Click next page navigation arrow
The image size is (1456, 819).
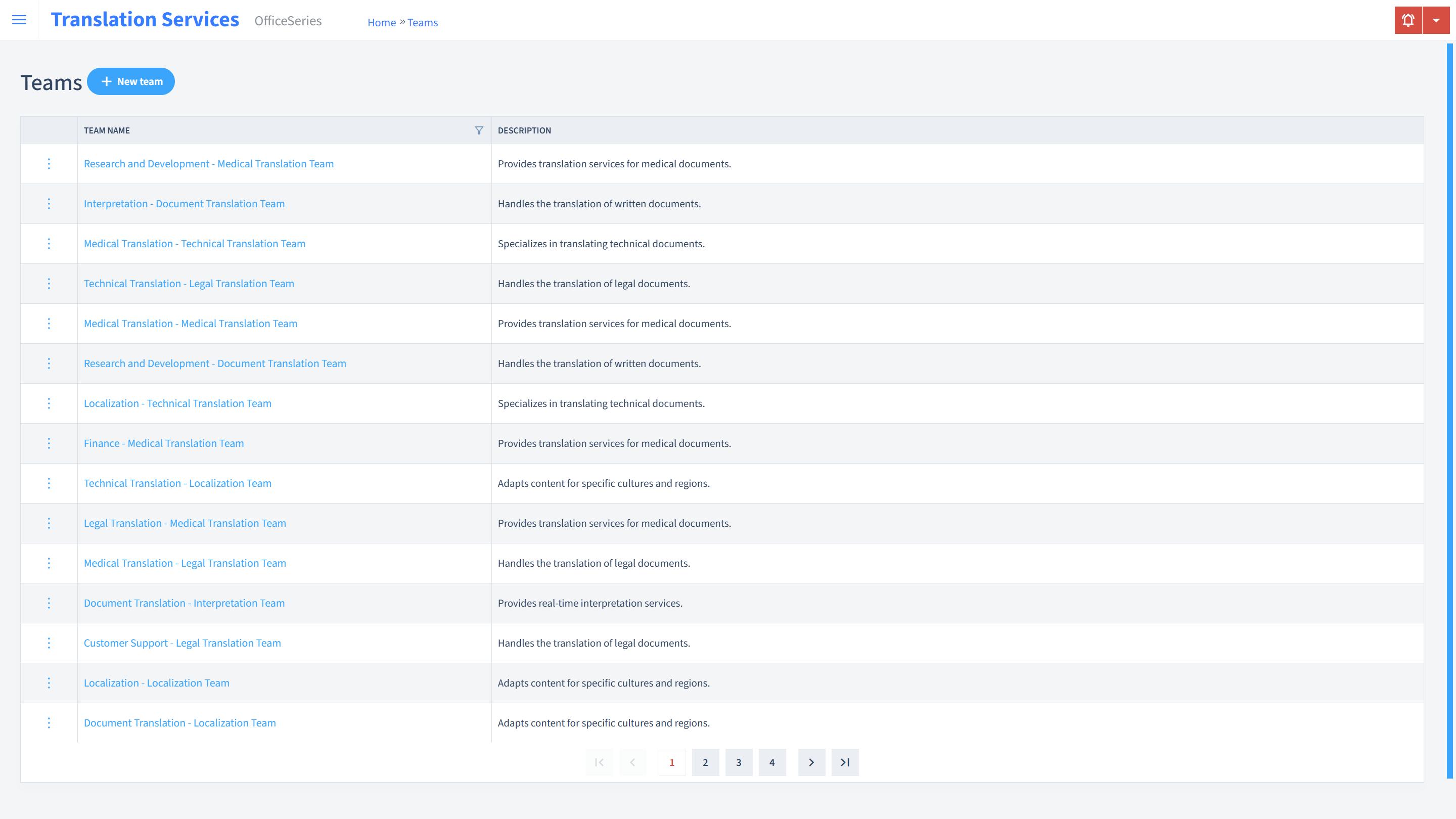pos(812,762)
